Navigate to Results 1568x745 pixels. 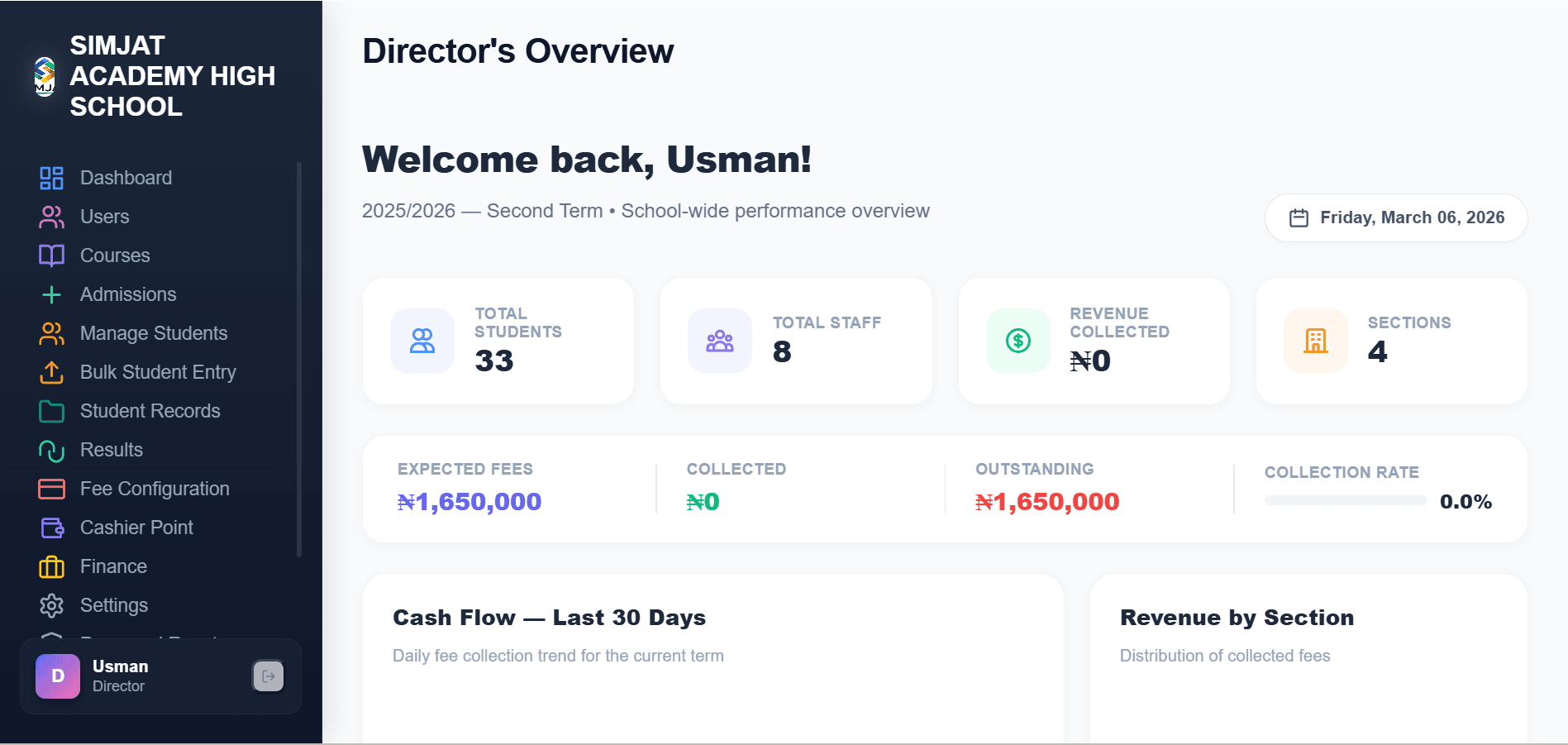(111, 450)
